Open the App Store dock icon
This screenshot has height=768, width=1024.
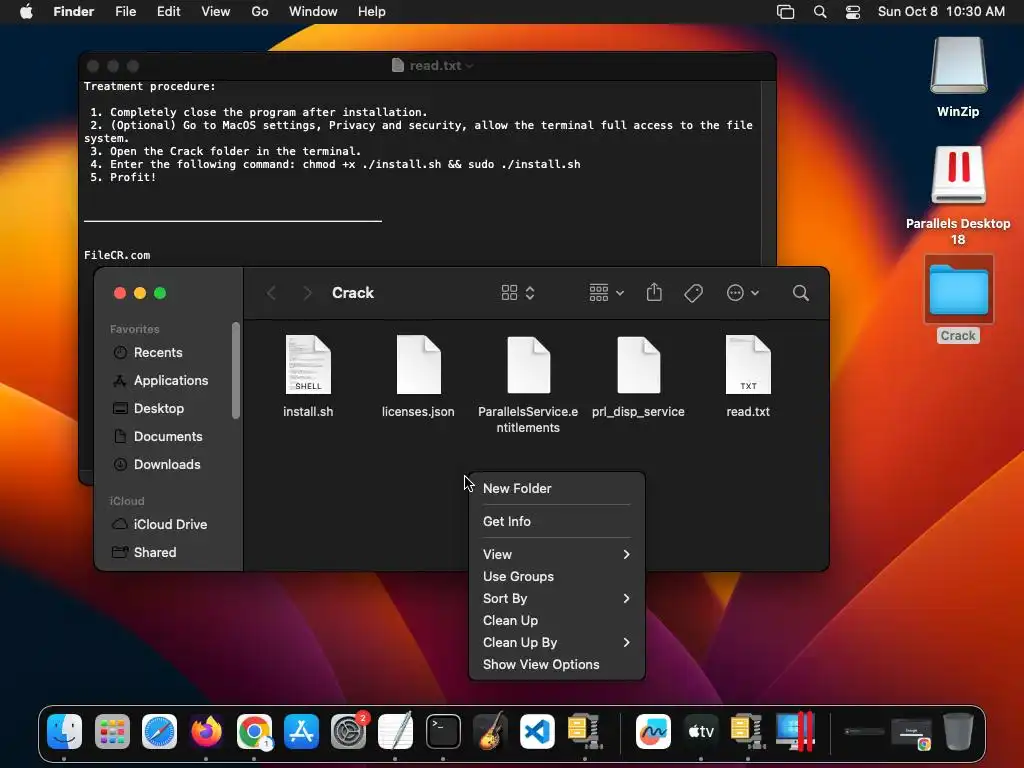click(x=301, y=731)
